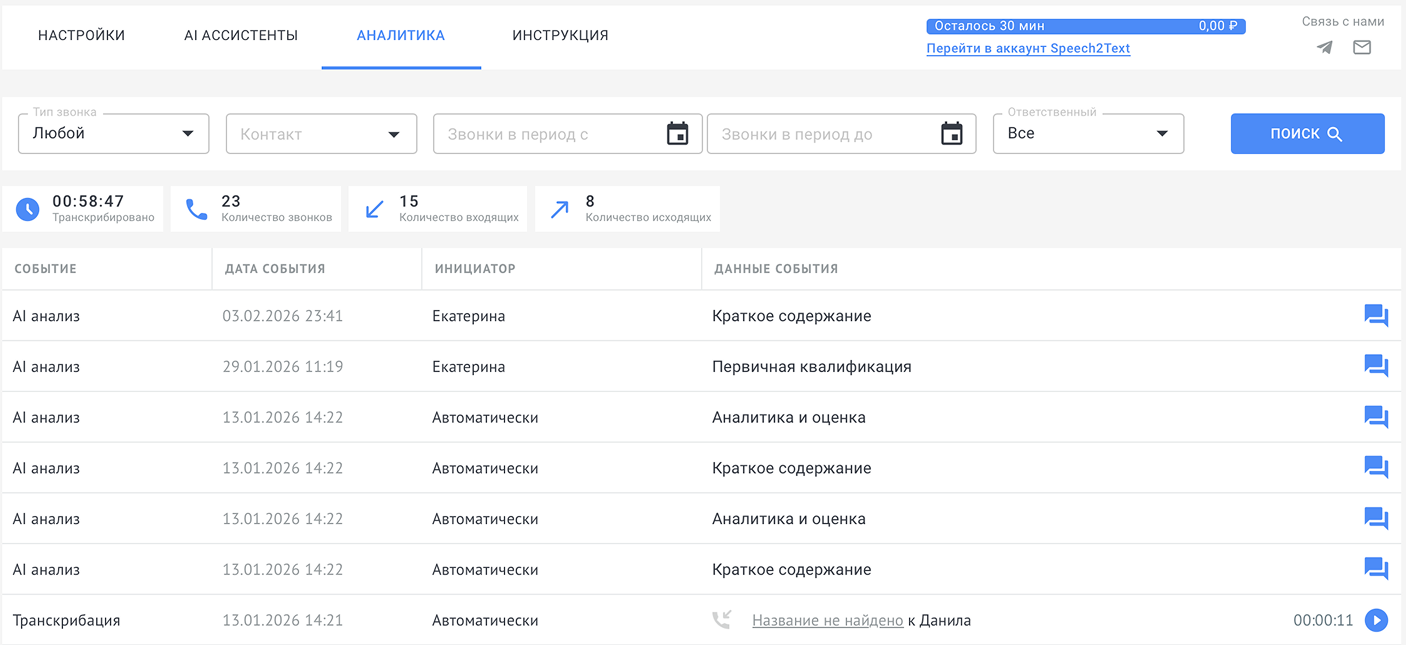This screenshot has width=1406, height=645.
Task: Open the AI Ассистенты tab
Action: click(241, 36)
